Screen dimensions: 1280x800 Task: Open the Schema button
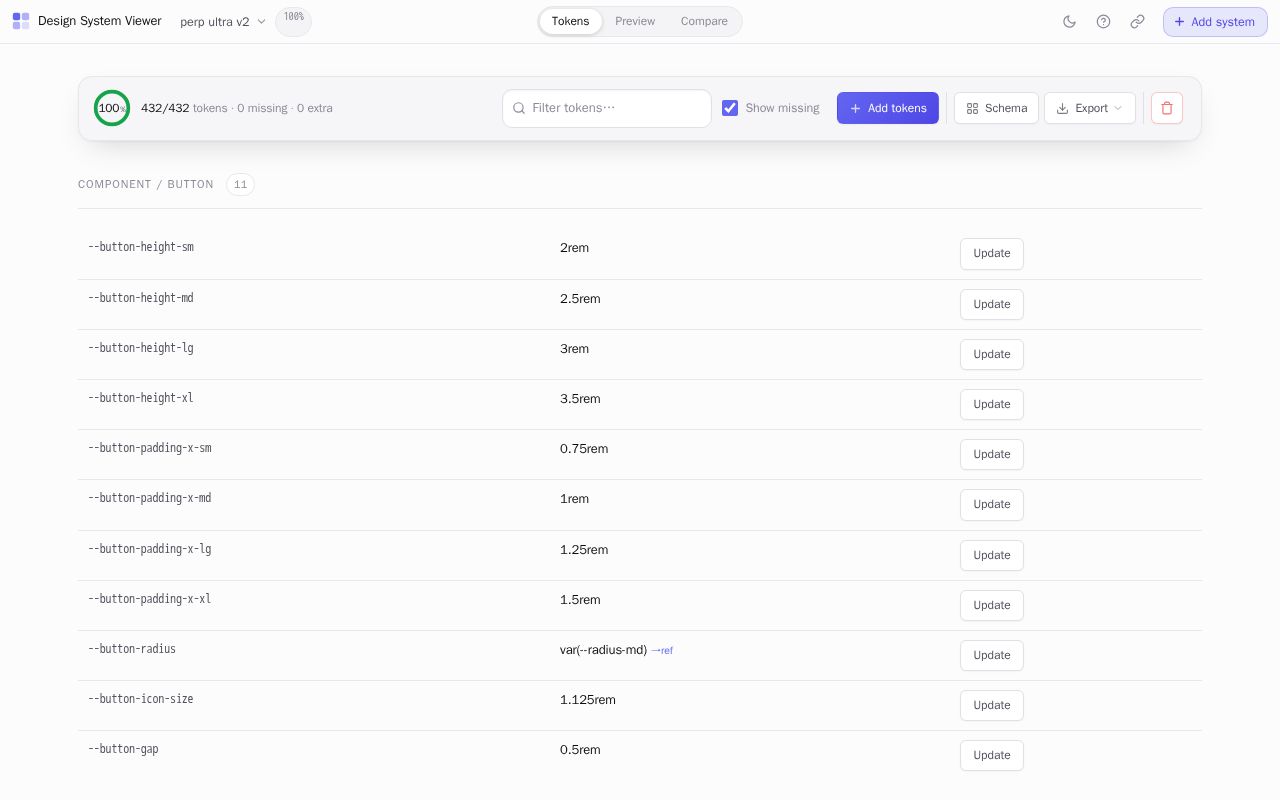pos(996,108)
